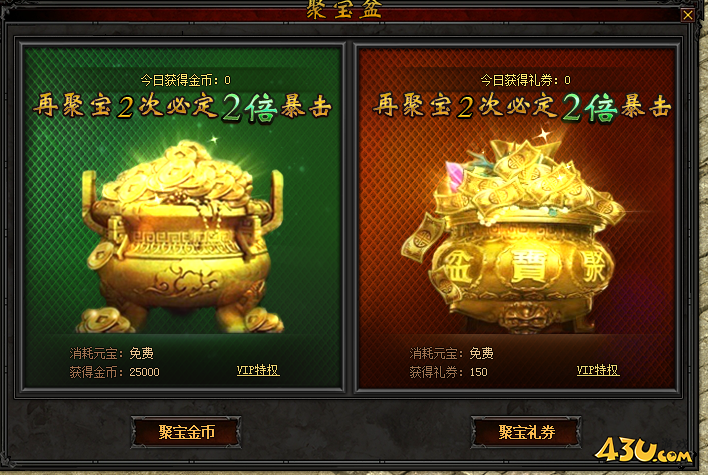Click the sparkle star above voucher pot

coord(544,135)
